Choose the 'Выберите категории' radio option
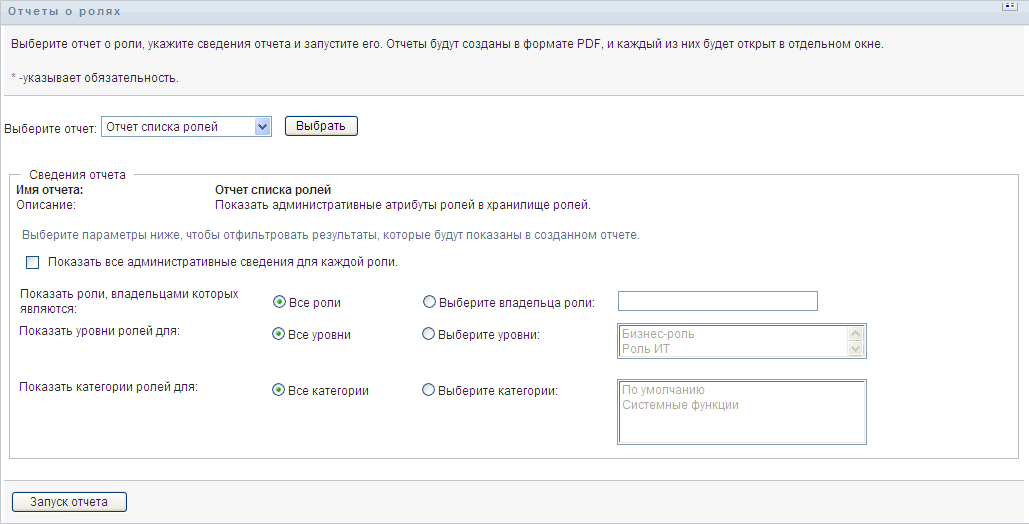1029x524 pixels. pyautogui.click(x=430, y=391)
